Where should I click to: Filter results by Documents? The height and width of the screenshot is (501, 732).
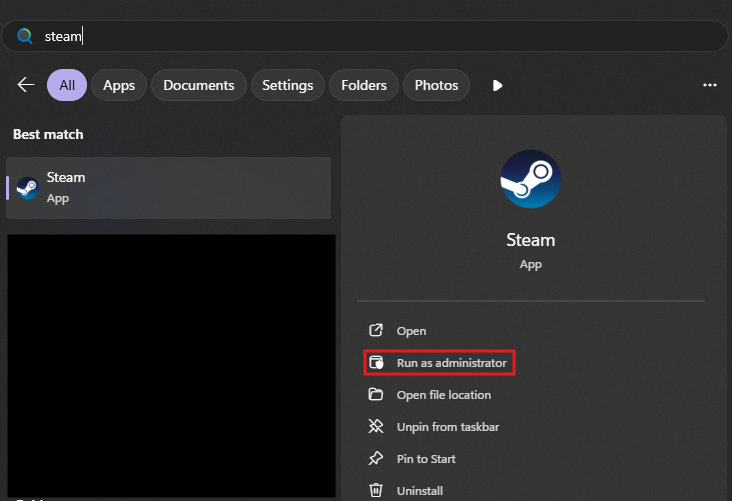tap(199, 85)
